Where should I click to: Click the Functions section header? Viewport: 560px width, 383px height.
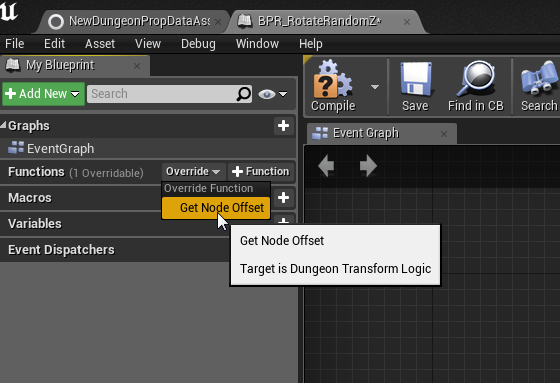coord(36,172)
